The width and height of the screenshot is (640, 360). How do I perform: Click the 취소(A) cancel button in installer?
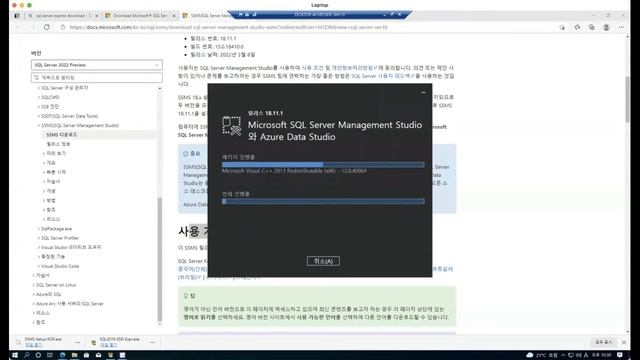point(323,261)
